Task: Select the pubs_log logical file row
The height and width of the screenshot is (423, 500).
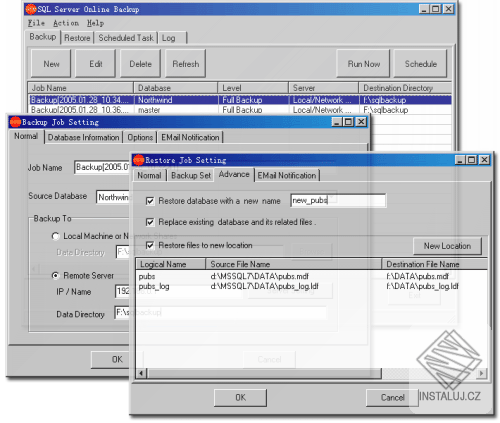Action: [312, 286]
